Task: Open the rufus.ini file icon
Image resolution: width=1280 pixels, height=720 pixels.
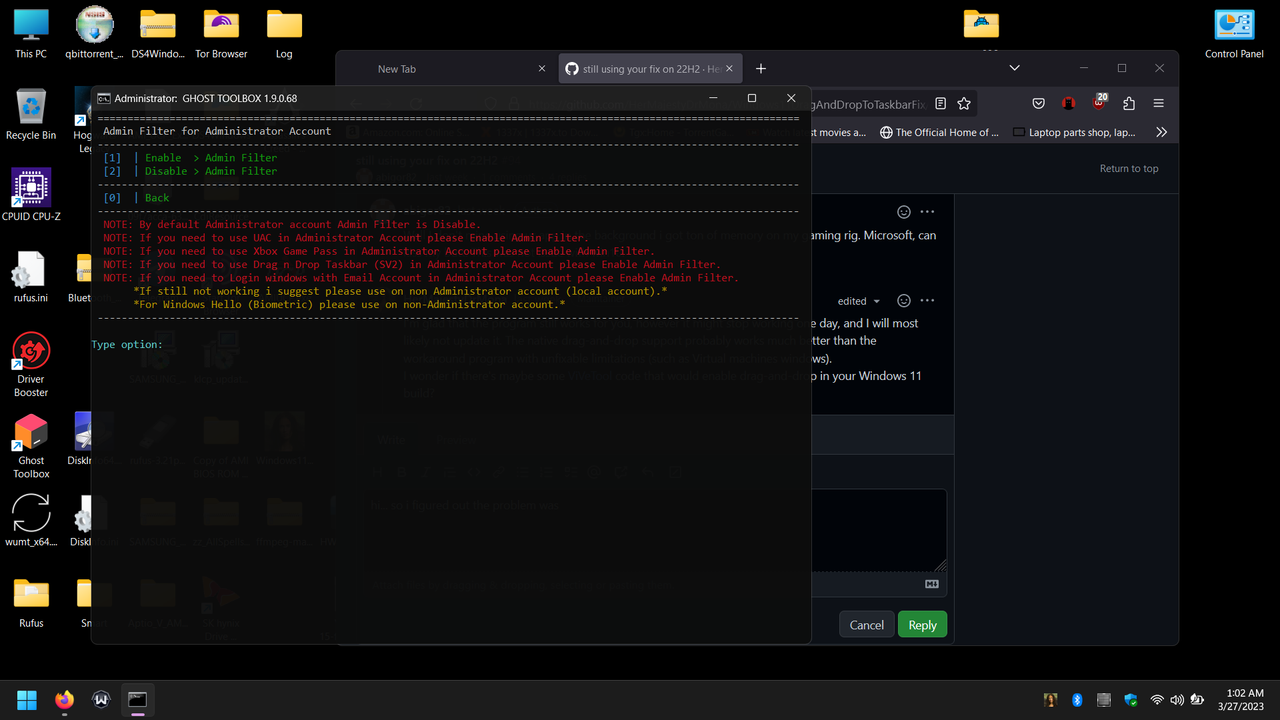Action: tap(31, 276)
